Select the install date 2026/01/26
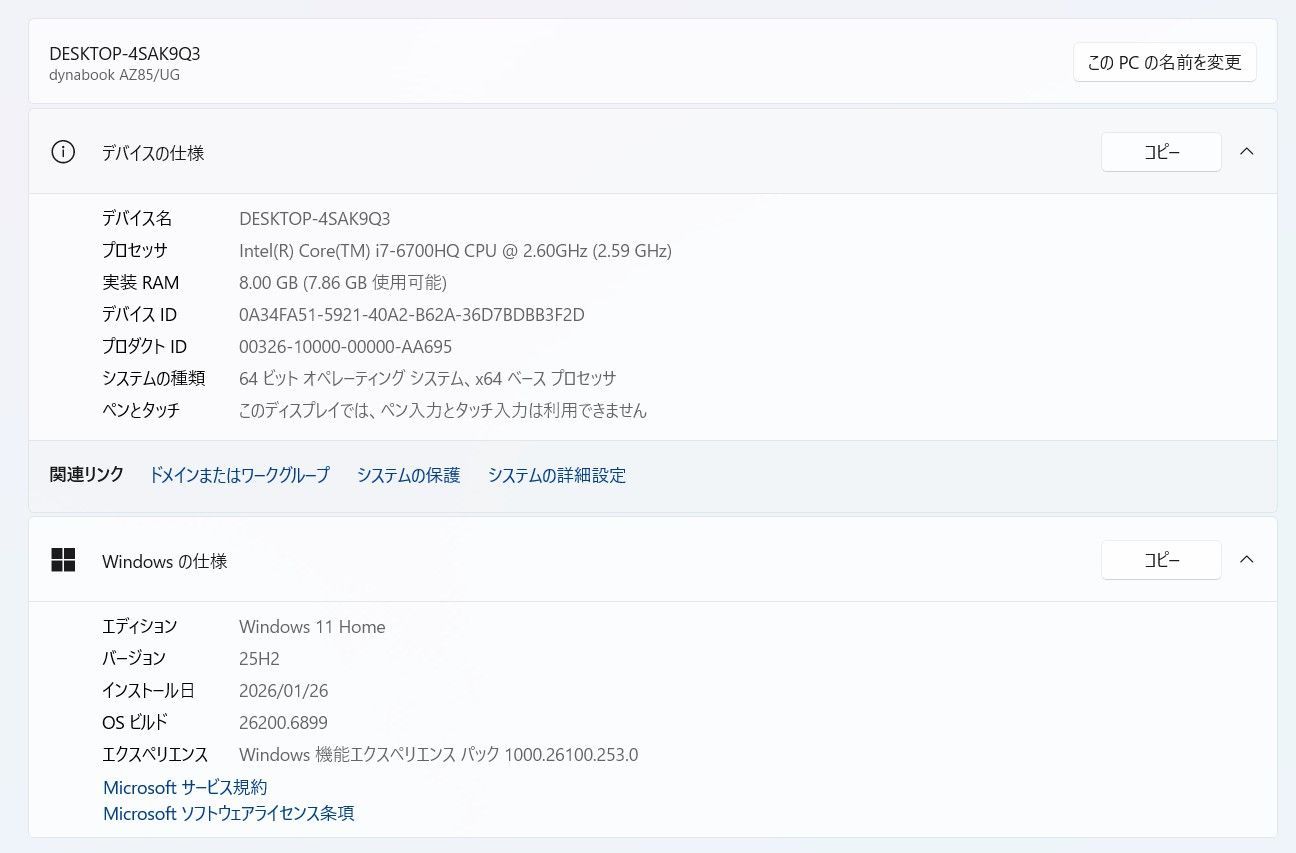Screen dimensions: 1296x853 coord(284,690)
